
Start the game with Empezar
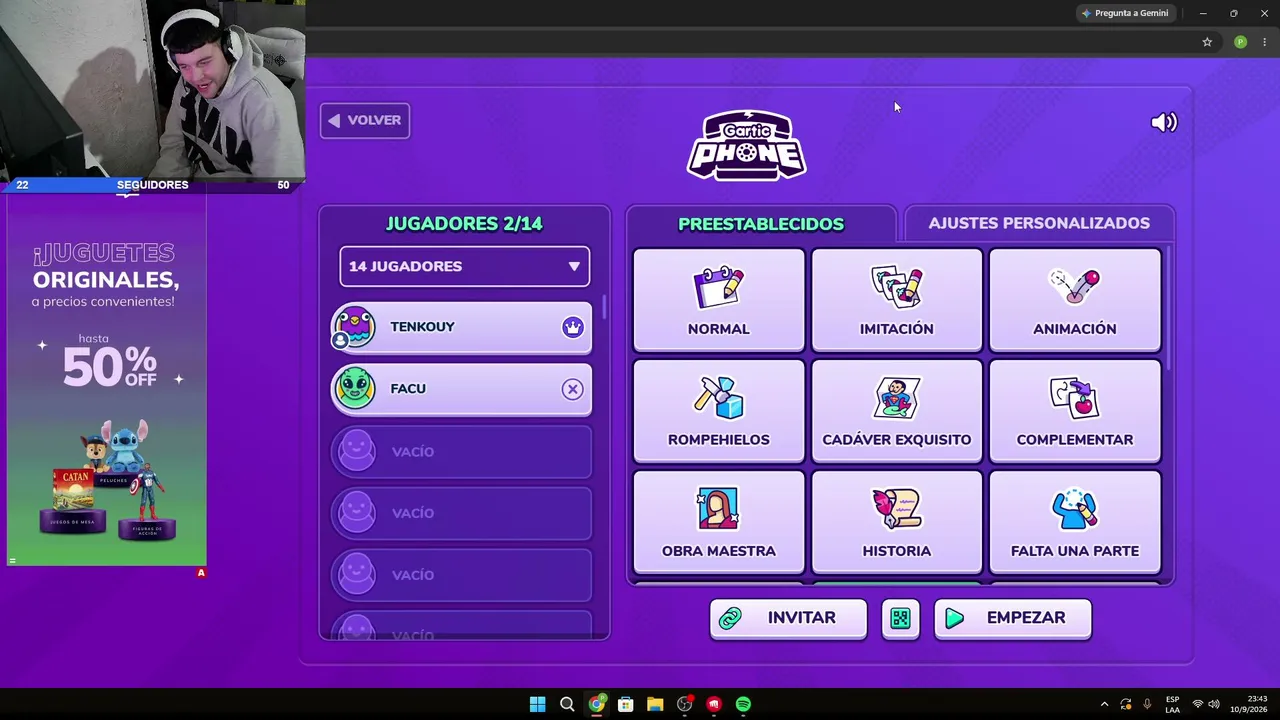pyautogui.click(x=1012, y=619)
